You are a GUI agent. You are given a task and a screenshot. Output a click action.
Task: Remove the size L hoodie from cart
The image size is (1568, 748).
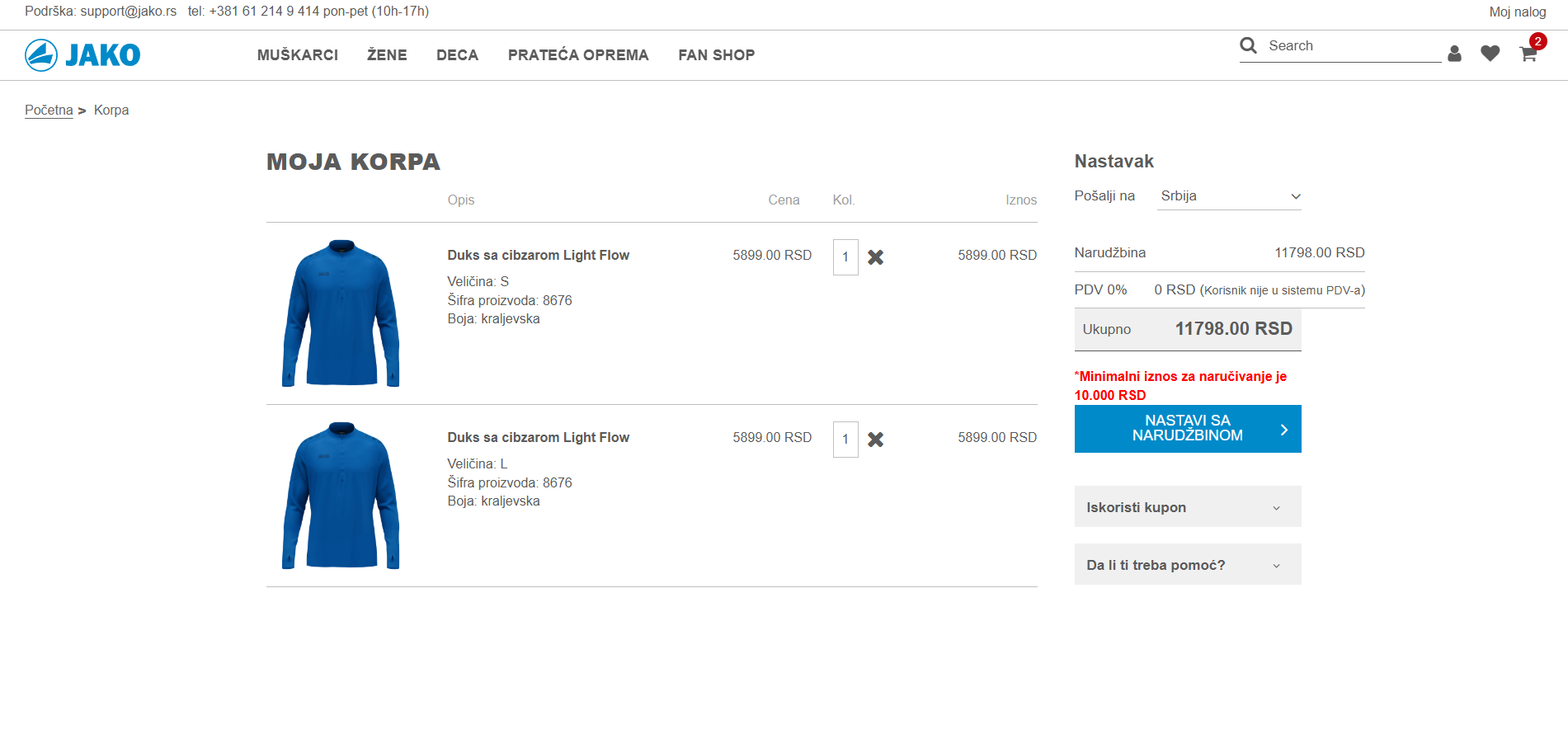tap(875, 440)
